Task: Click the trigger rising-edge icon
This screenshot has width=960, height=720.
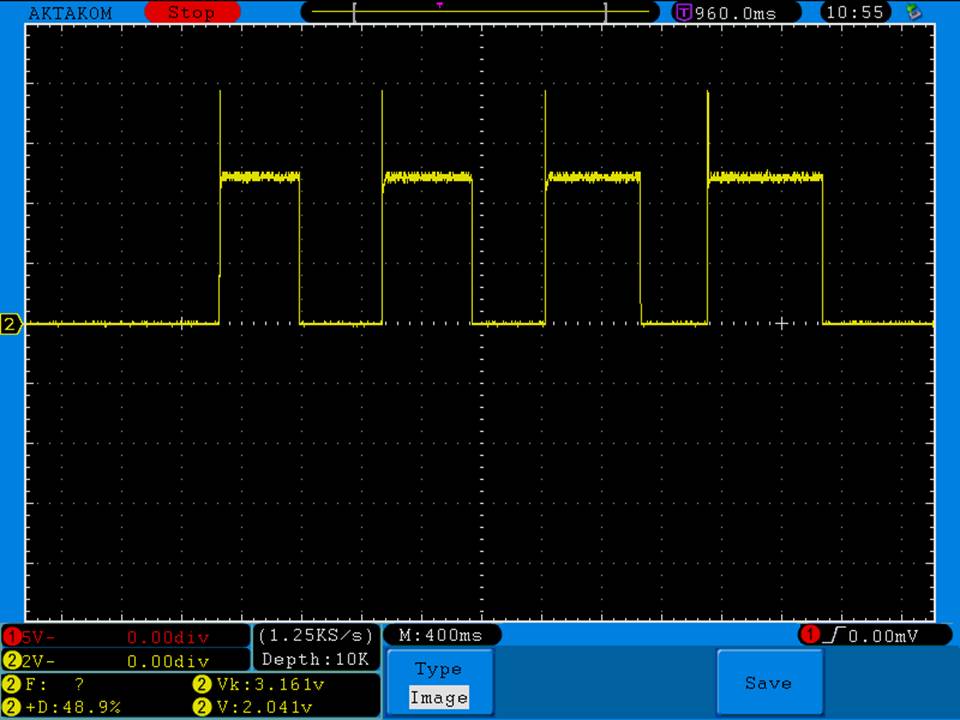Action: pos(832,635)
